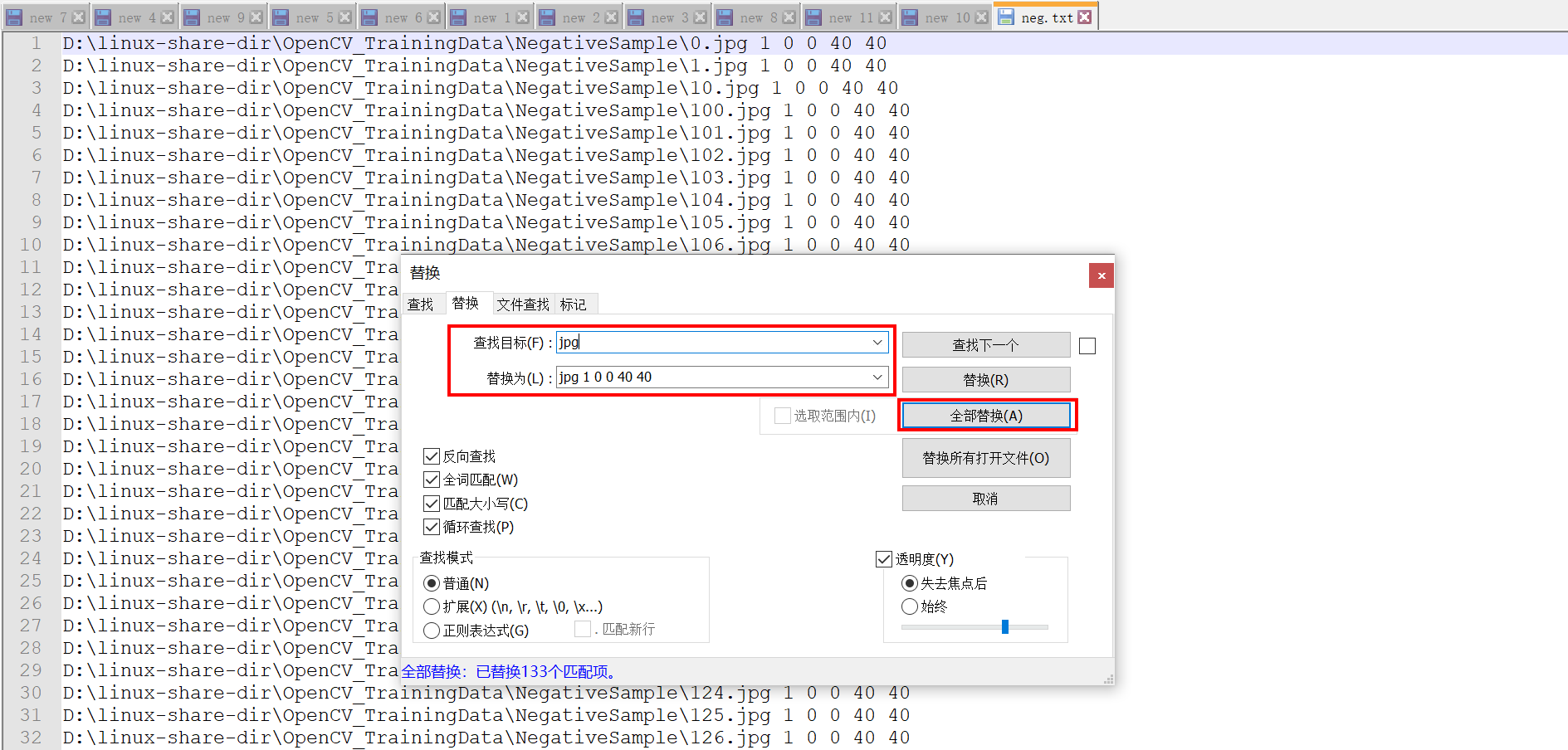The image size is (1568, 750).
Task: Uncheck the 循环查找(P) checkbox
Action: click(432, 527)
